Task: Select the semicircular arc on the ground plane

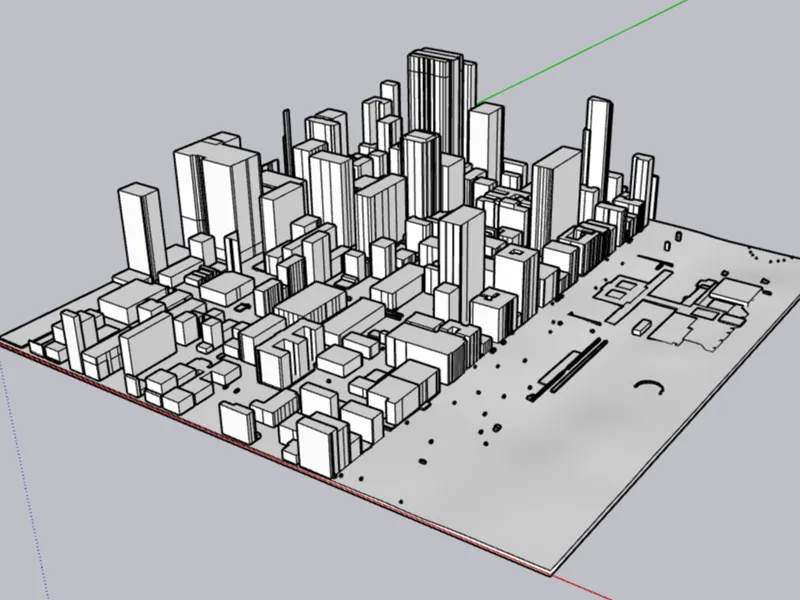Action: click(x=649, y=387)
